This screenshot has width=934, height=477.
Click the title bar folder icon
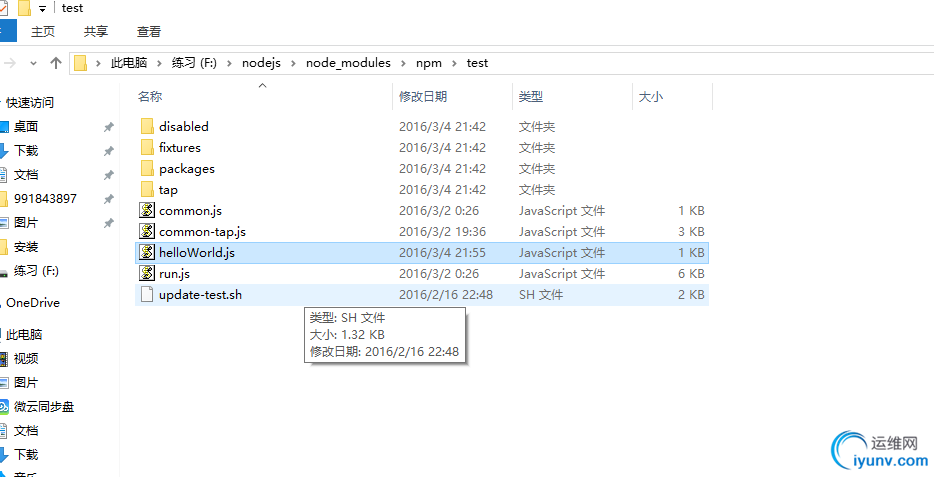24,8
